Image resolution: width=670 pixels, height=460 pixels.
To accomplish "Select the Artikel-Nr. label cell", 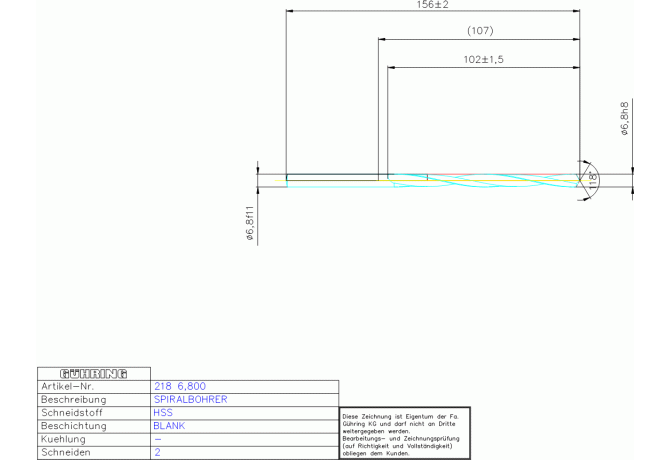I will [94, 387].
